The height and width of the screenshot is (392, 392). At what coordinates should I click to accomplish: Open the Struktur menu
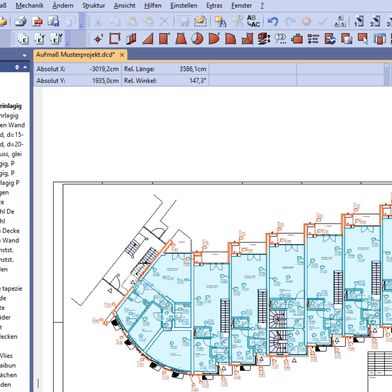pyautogui.click(x=94, y=6)
